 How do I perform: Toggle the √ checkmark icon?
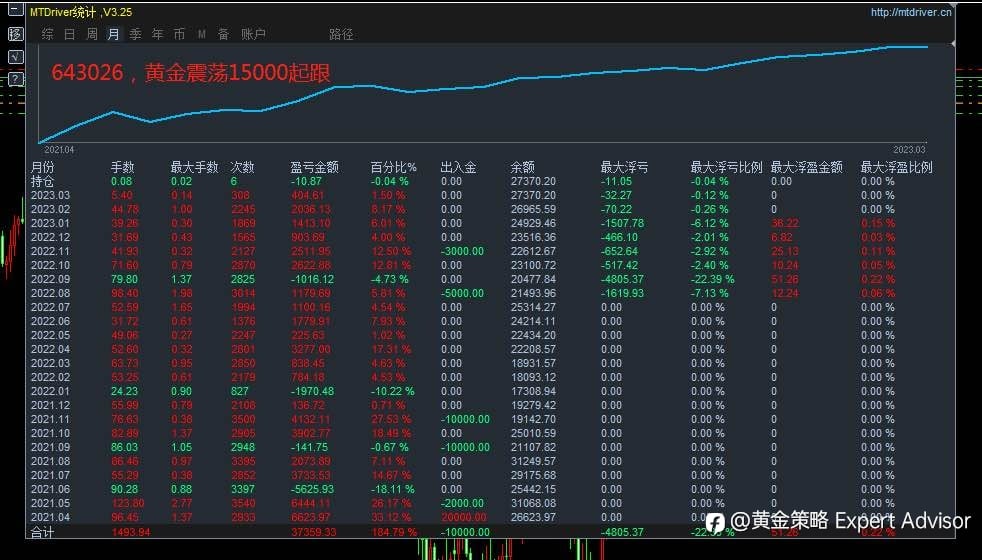coord(16,56)
